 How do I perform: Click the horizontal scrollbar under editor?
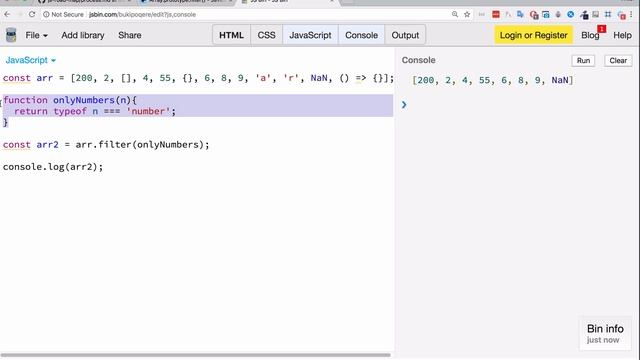[196, 355]
